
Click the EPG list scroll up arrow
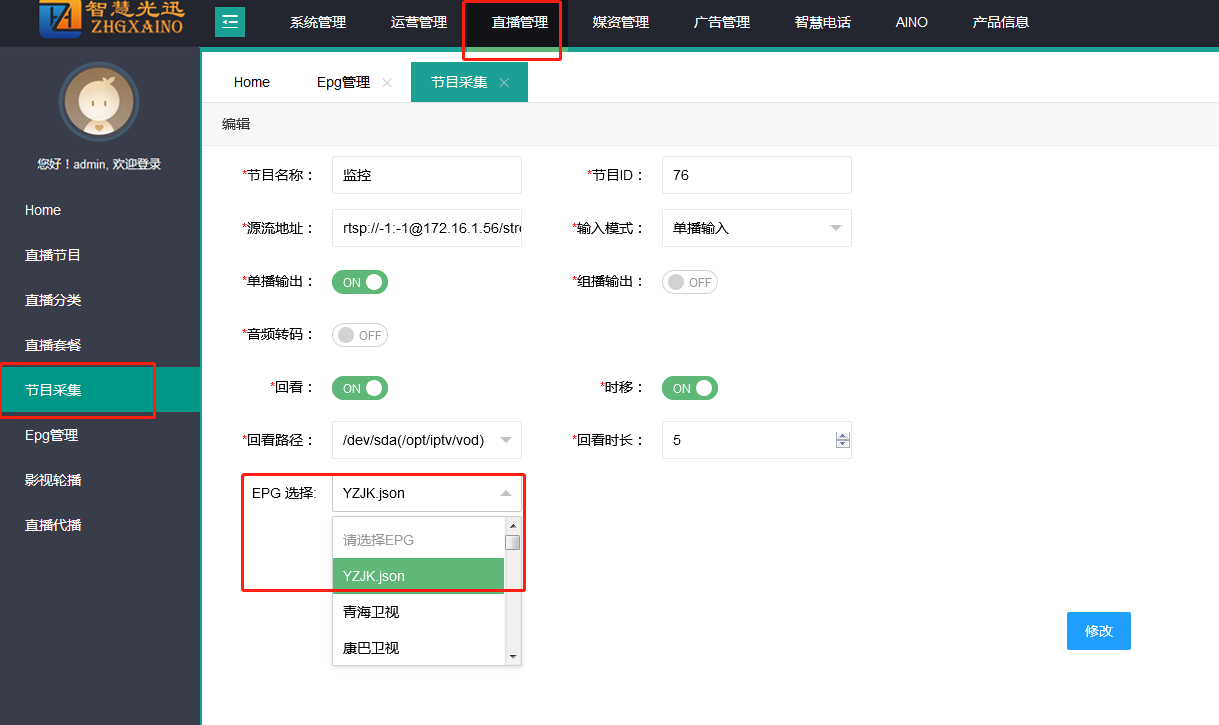[x=513, y=526]
